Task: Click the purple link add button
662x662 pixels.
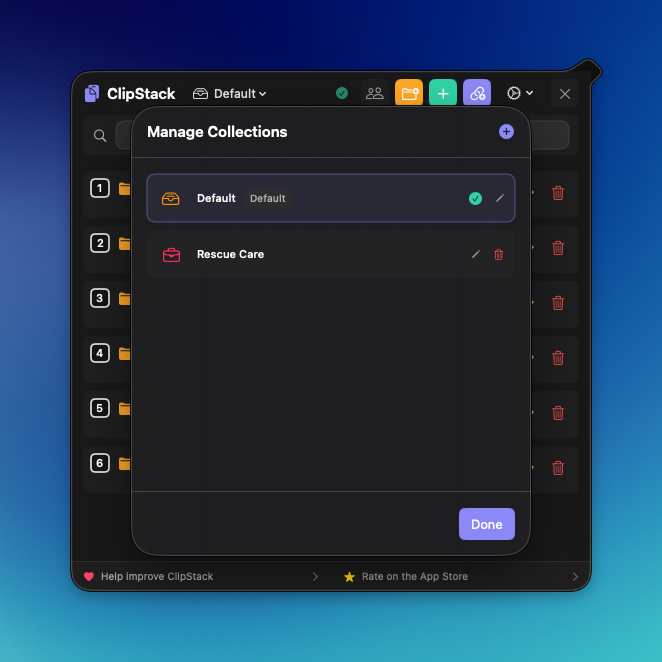Action: coord(477,93)
